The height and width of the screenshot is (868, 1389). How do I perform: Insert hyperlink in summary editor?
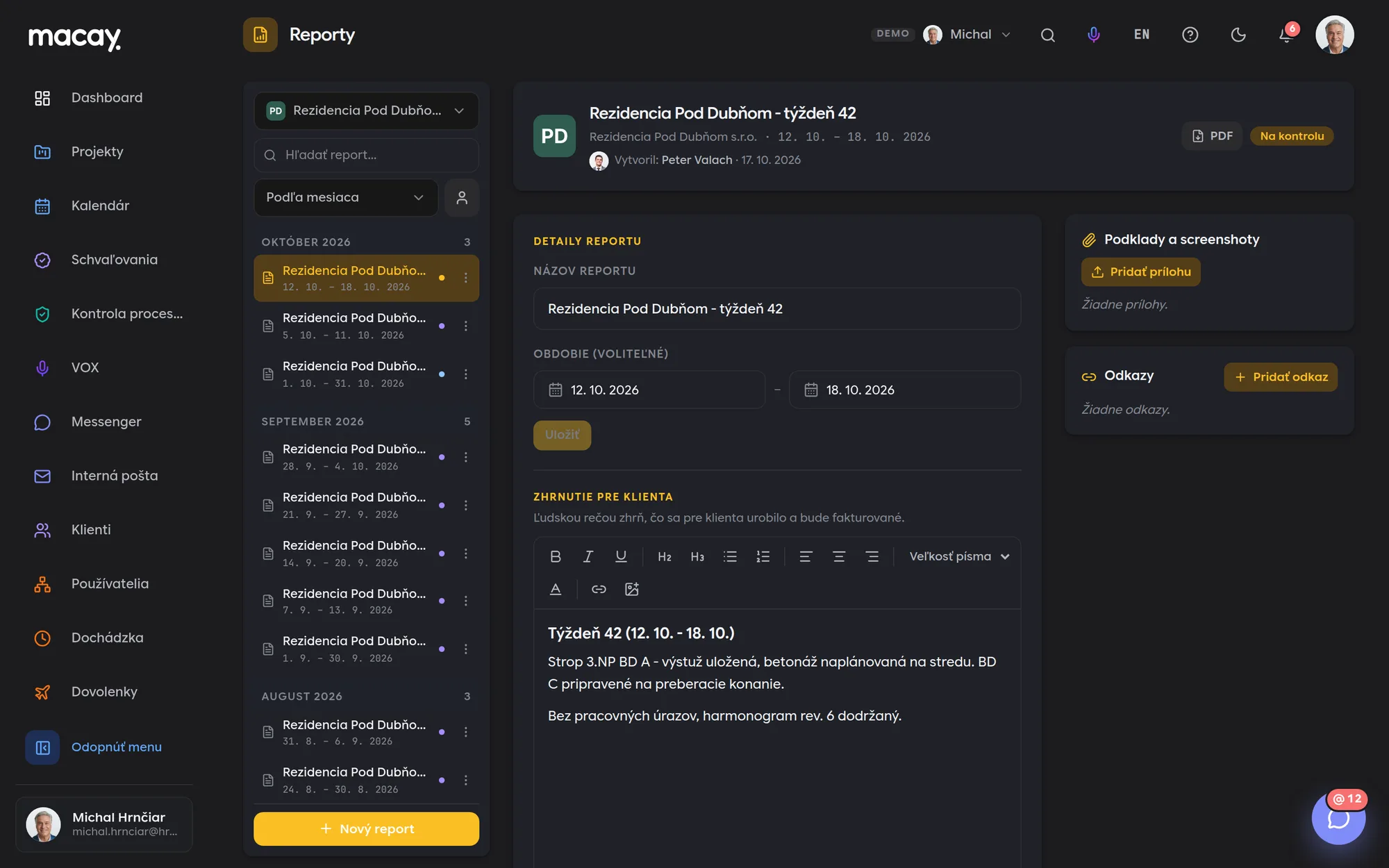pyautogui.click(x=599, y=589)
